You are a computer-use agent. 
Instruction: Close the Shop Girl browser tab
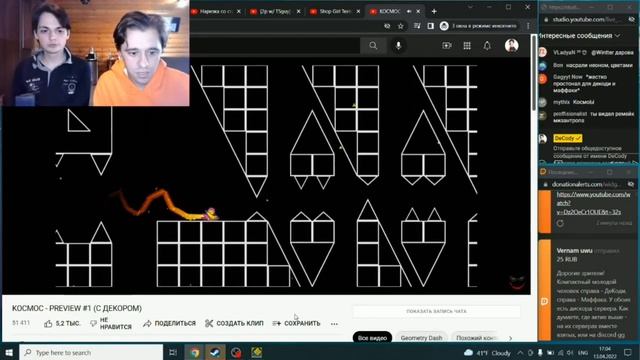click(358, 11)
